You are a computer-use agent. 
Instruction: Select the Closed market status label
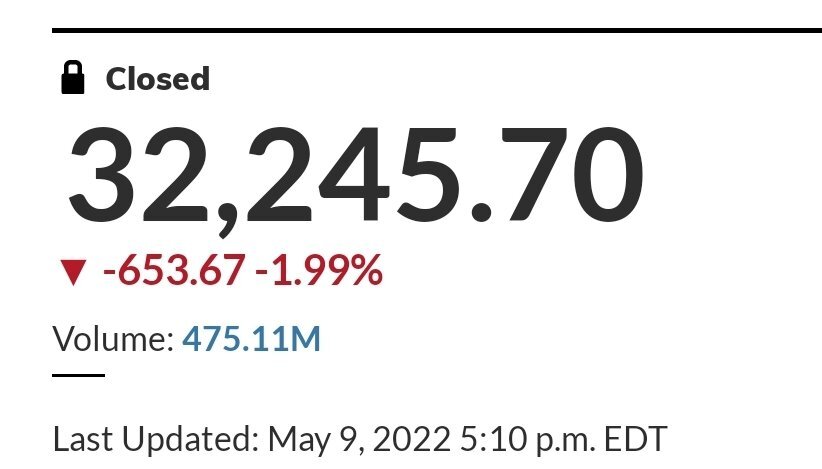tap(158, 79)
